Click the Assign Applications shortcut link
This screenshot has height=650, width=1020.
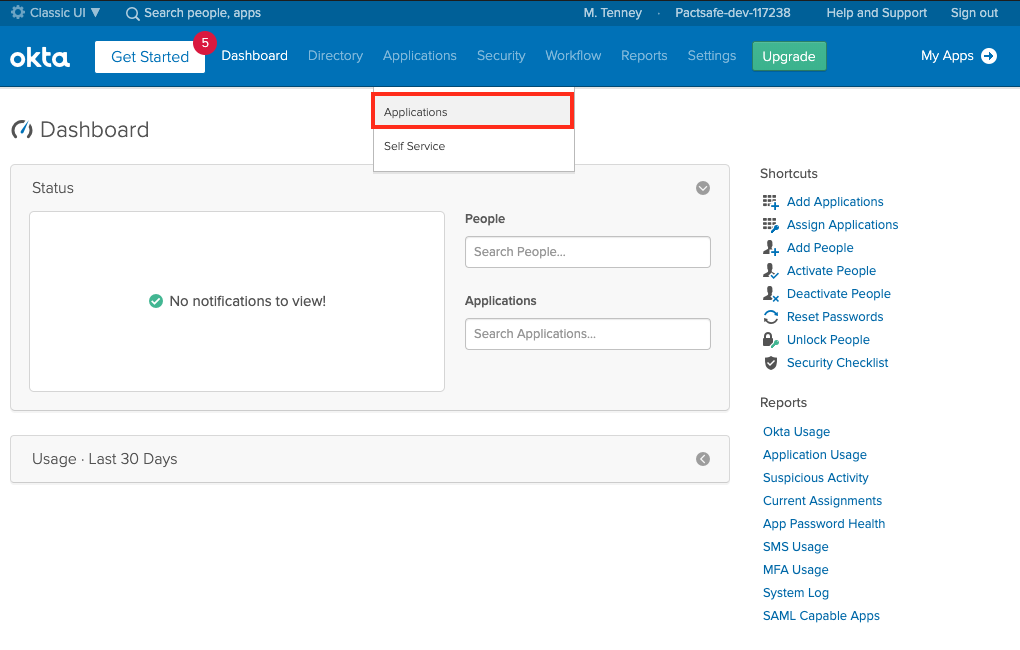pyautogui.click(x=842, y=225)
